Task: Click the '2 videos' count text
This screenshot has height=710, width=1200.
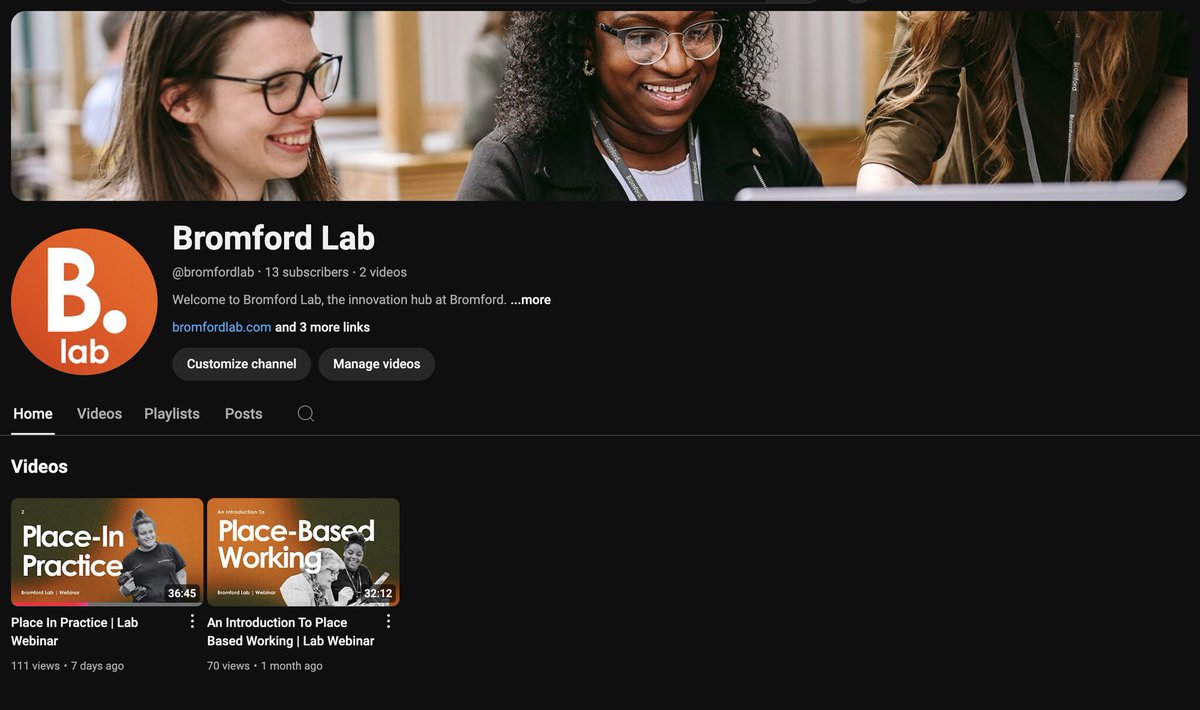Action: pos(383,272)
